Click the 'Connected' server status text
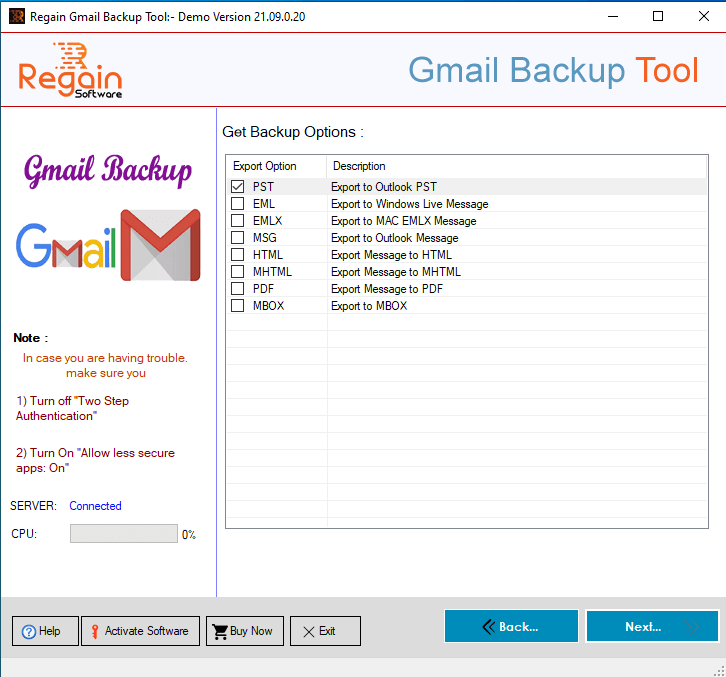Screen dimensions: 726x677 (95, 506)
